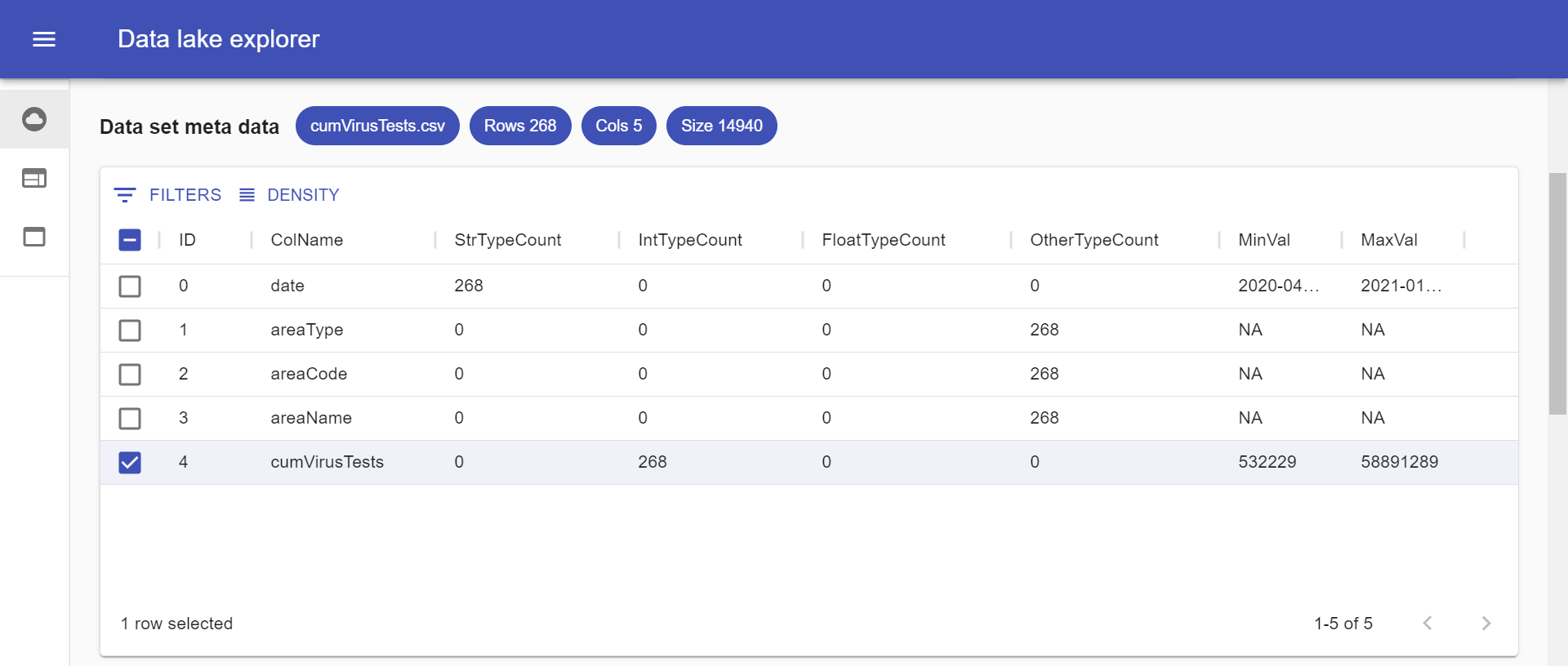Sort by ColName column header

307,240
